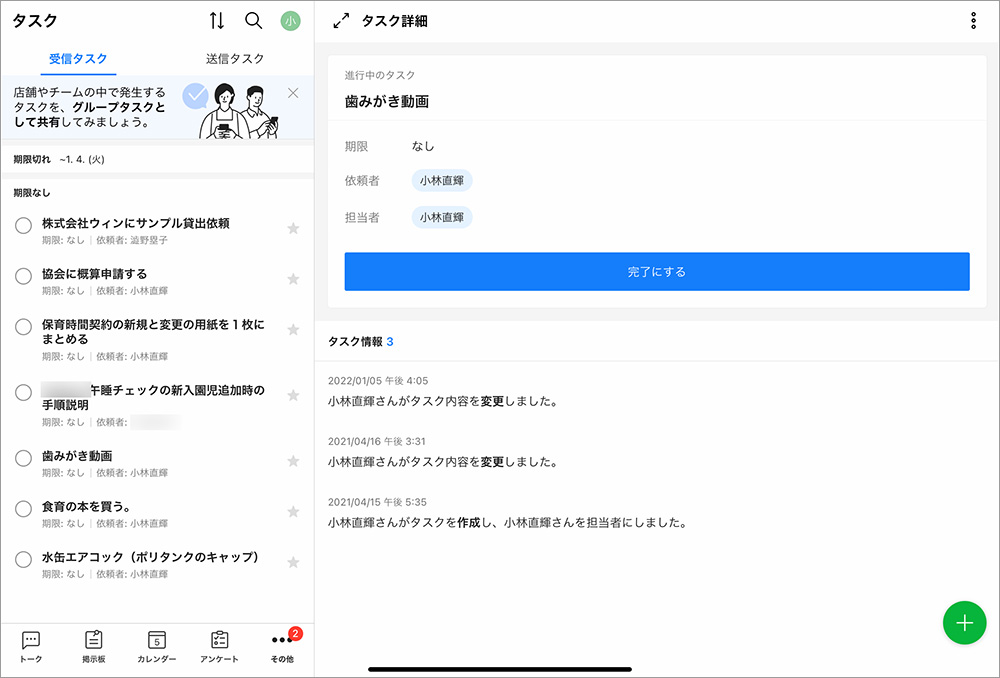
Task: Open the アンケート survey section
Action: tap(220, 646)
